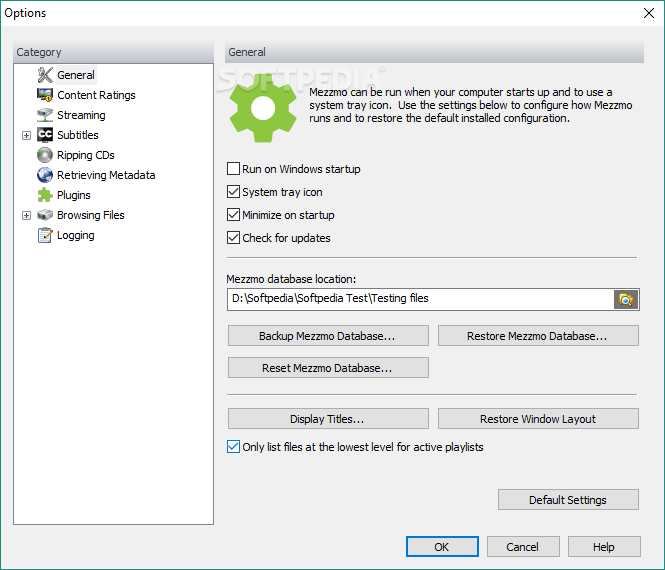Select Subtitles in the category list

pos(78,135)
